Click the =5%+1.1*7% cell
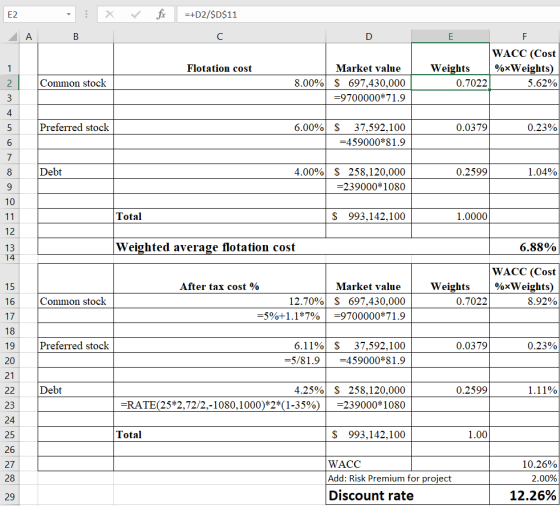 pos(219,316)
